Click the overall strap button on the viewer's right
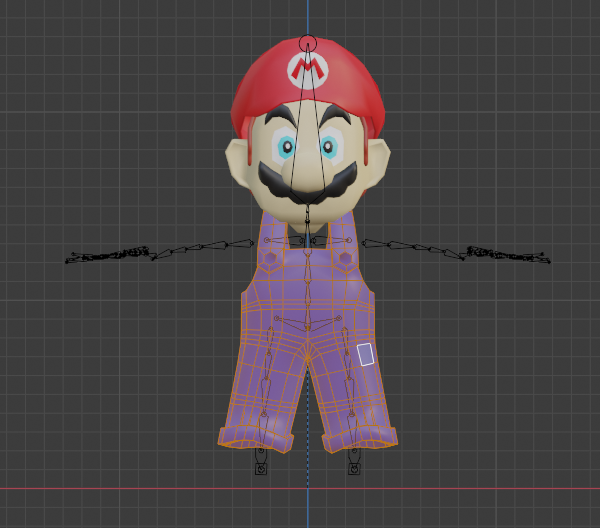Screen dimensions: 600x528 (x=345, y=258)
